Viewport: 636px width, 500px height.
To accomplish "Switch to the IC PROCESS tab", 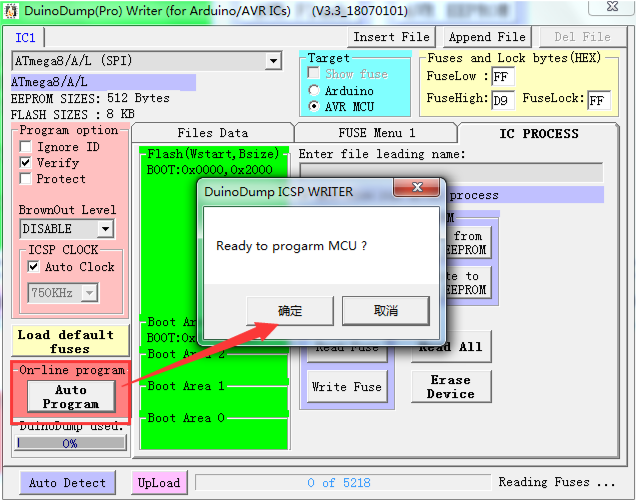I will (x=539, y=133).
